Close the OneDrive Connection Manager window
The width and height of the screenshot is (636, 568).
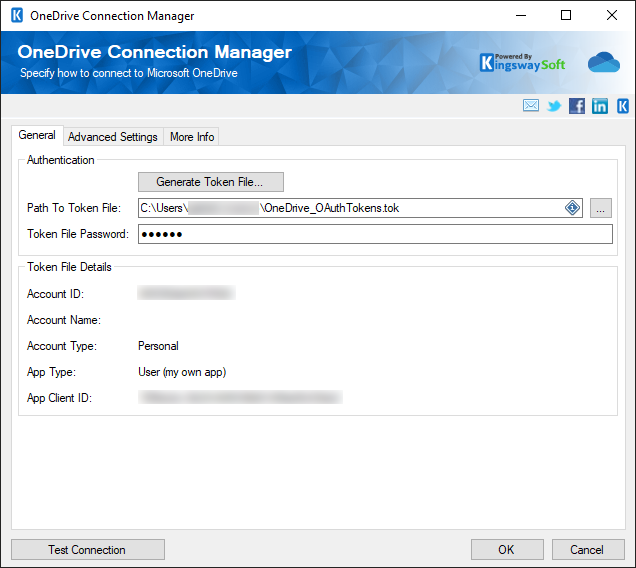[x=612, y=15]
